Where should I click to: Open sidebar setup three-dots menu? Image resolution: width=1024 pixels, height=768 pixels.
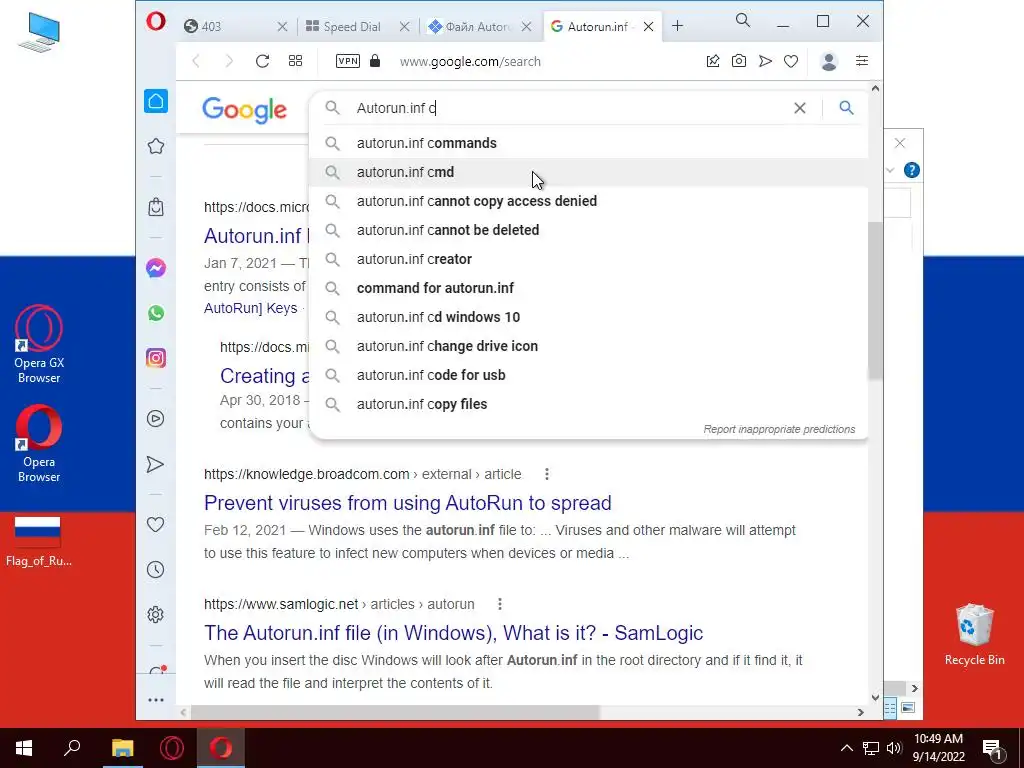click(155, 700)
